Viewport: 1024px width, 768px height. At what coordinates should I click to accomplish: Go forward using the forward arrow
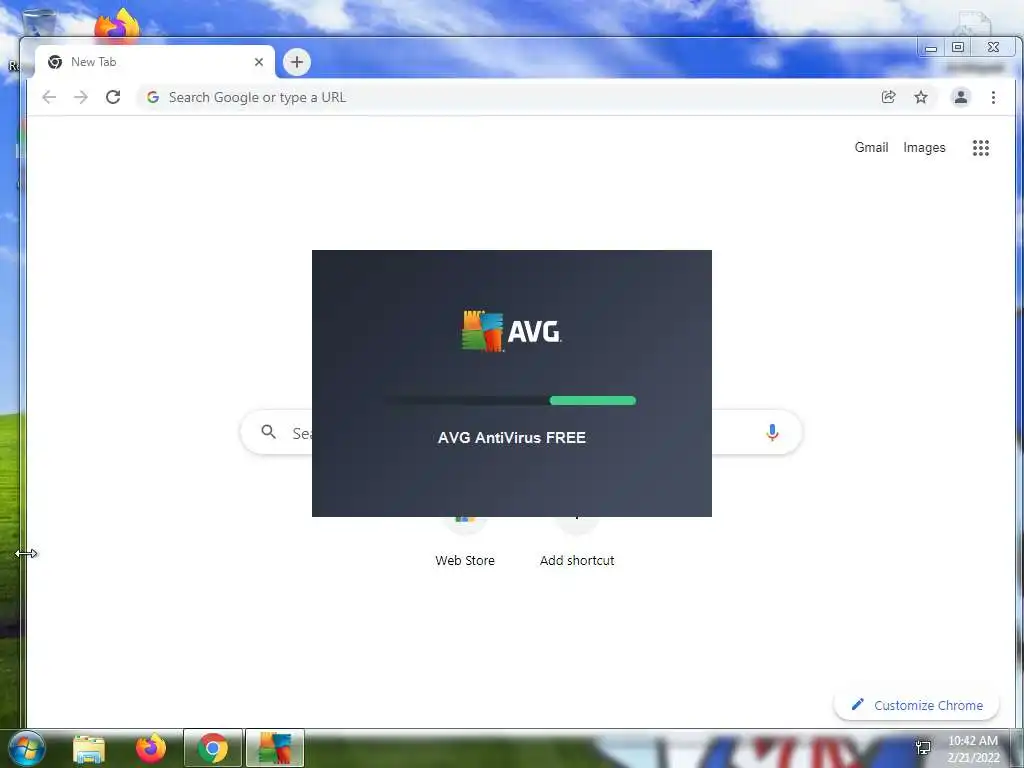[80, 97]
